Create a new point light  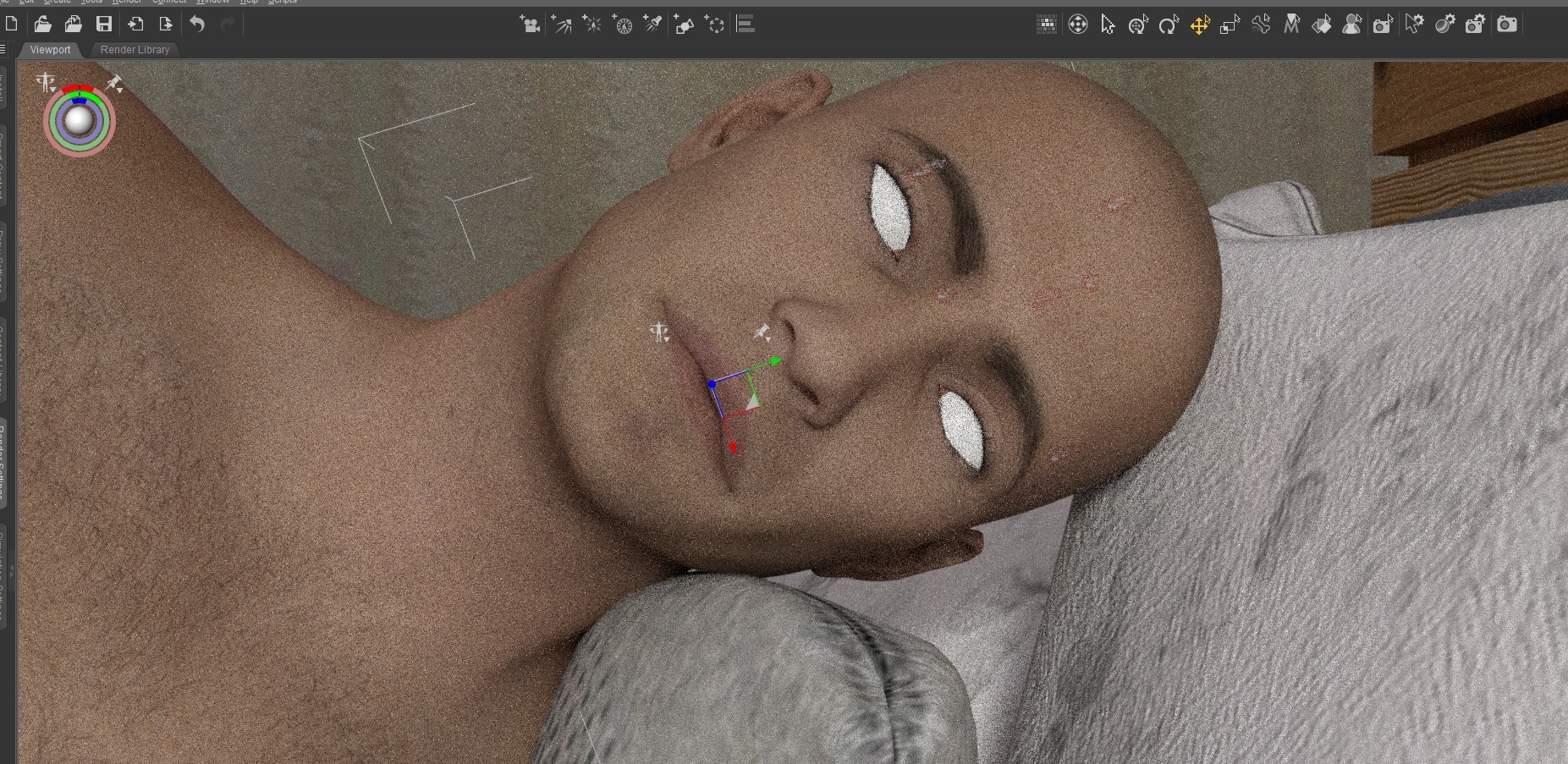[x=591, y=25]
